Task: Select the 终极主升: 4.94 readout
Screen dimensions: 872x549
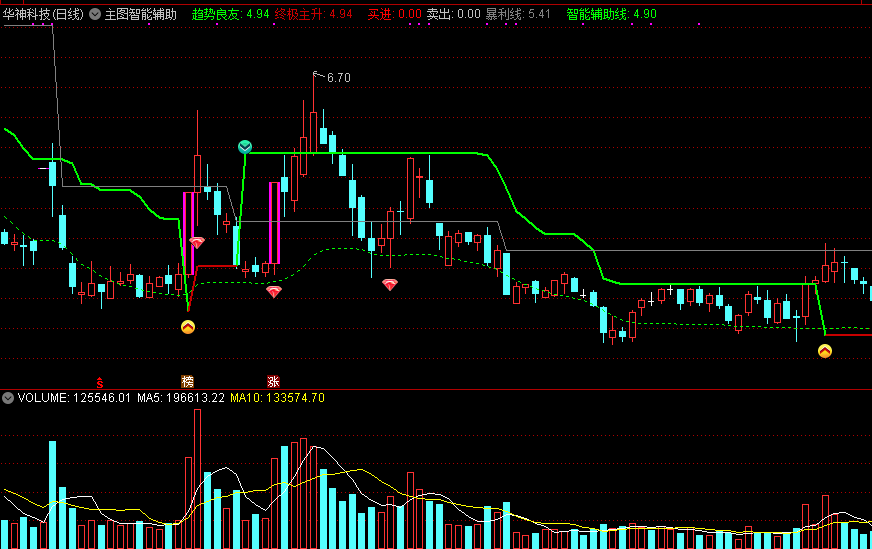Action: click(313, 14)
